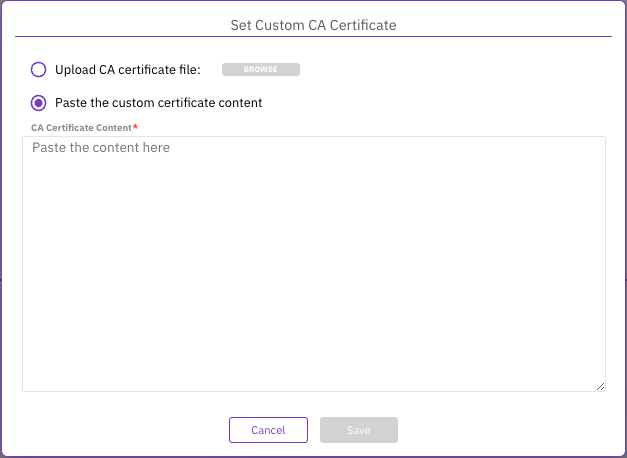Click the Cancel button
Screen dimensions: 627x458
(268, 430)
